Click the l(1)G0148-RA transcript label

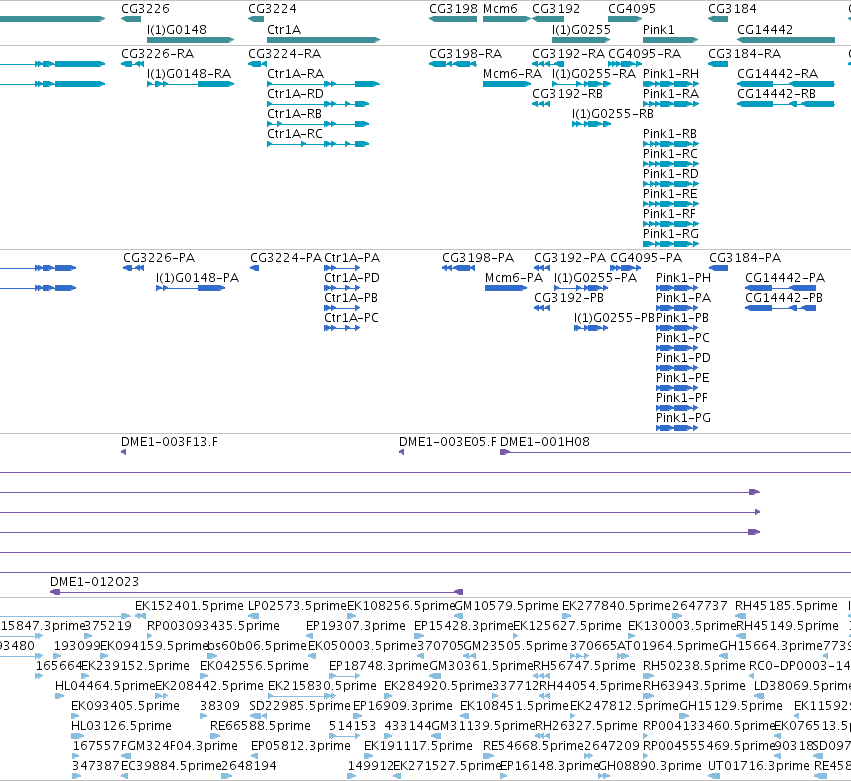coord(189,74)
